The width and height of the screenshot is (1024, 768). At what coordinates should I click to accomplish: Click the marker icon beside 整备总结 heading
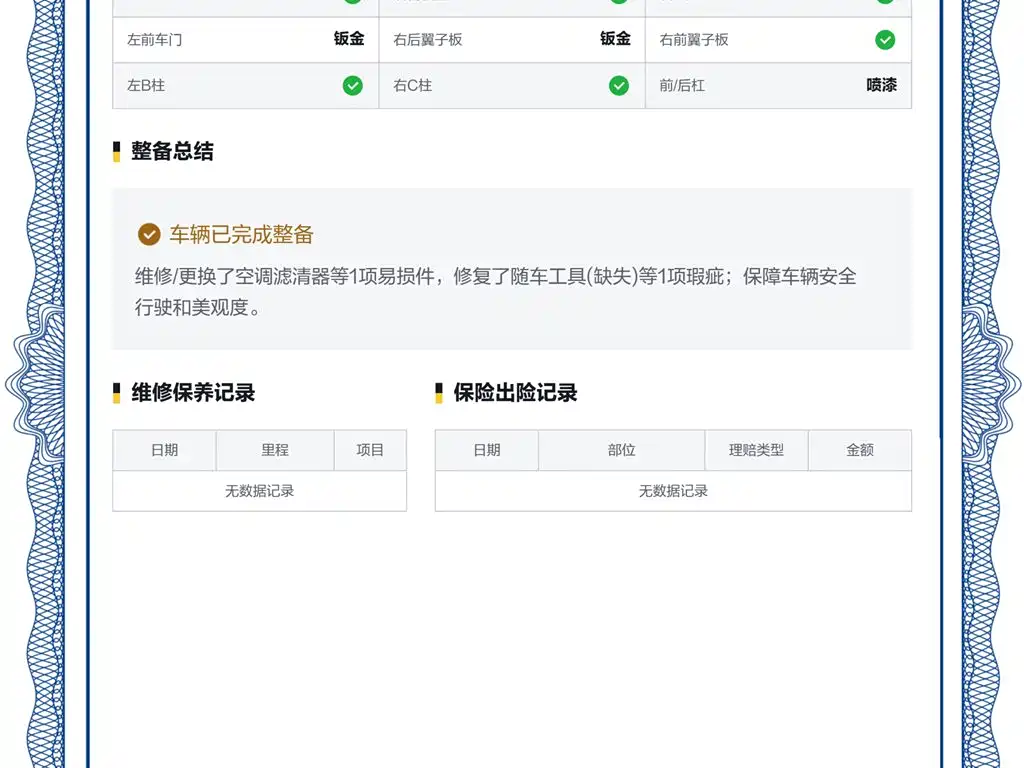(116, 151)
